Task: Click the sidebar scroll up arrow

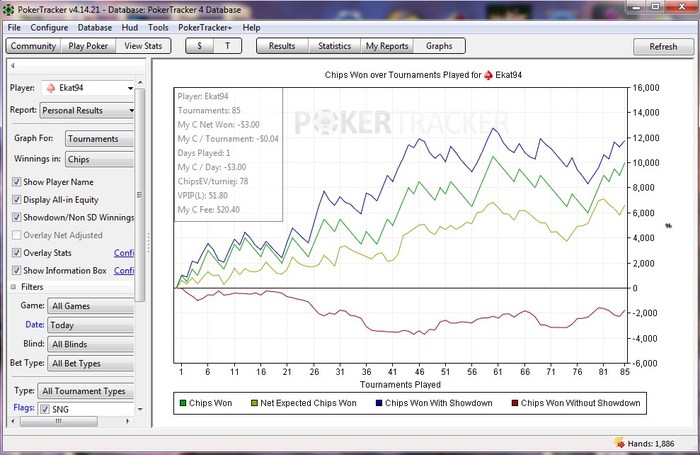Action: (140, 83)
